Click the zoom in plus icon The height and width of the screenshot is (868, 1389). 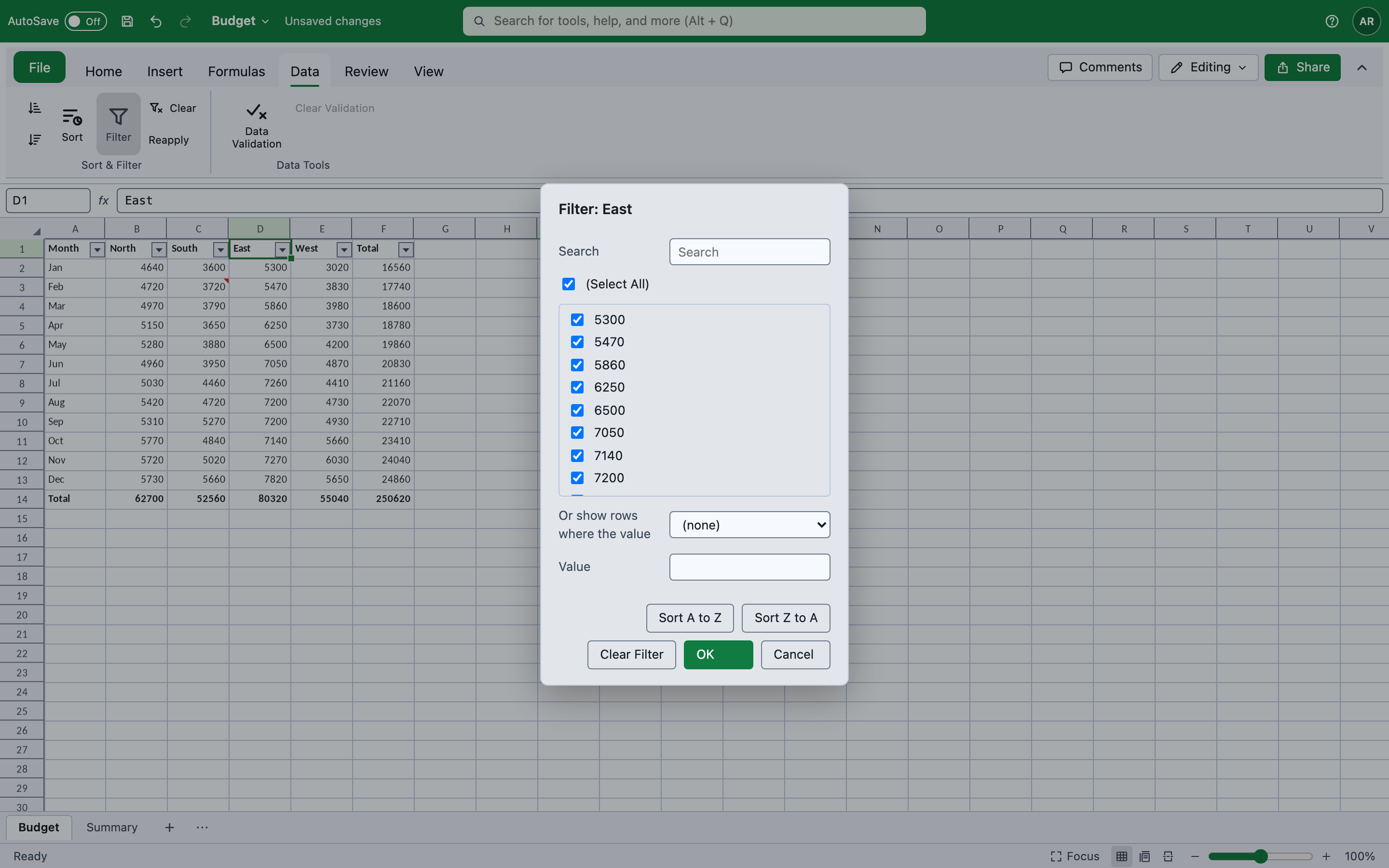pyautogui.click(x=1326, y=856)
